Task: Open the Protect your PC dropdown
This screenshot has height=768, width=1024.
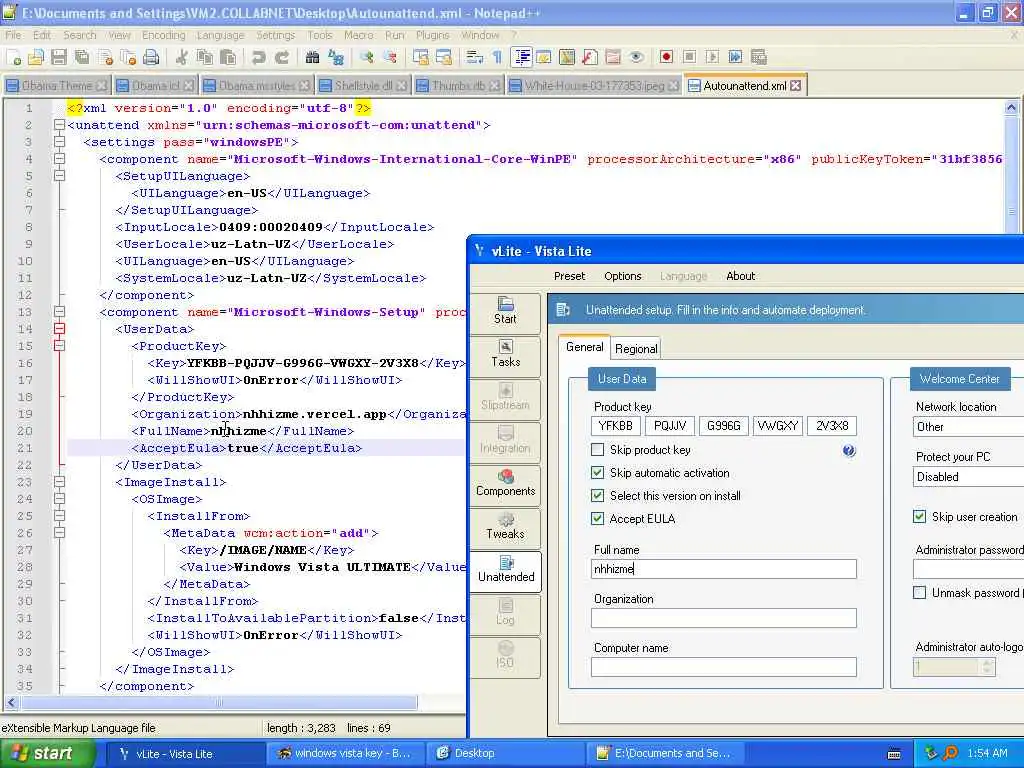Action: point(968,477)
